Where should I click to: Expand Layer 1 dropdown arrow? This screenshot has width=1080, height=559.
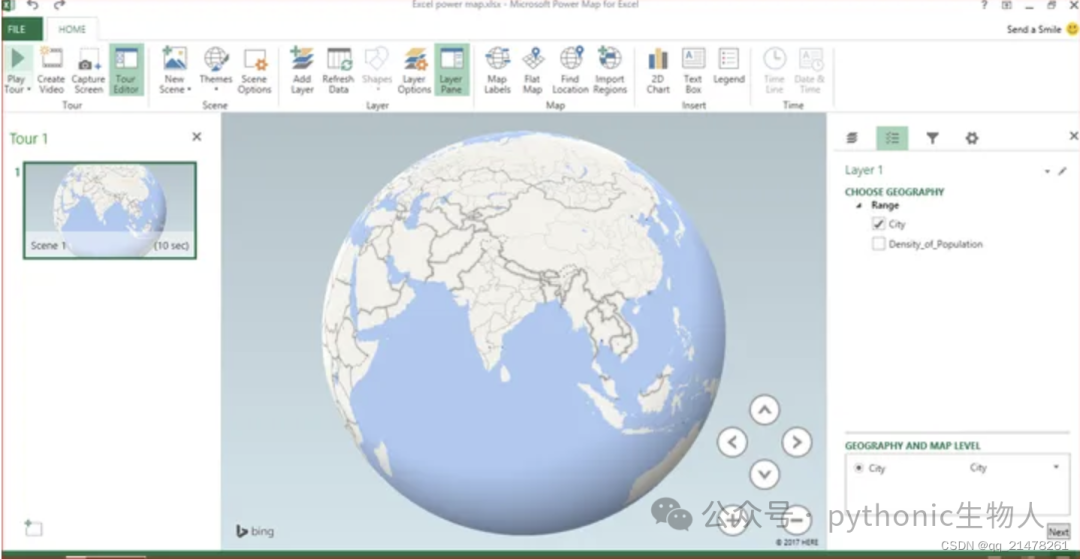point(1048,171)
